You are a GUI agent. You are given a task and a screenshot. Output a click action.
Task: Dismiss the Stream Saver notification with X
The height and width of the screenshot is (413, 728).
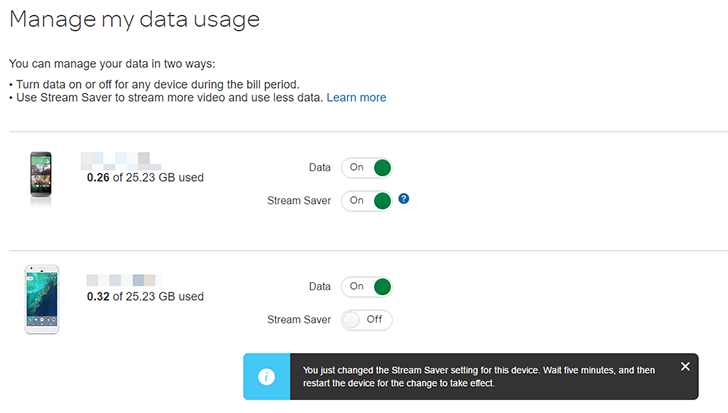(x=685, y=366)
